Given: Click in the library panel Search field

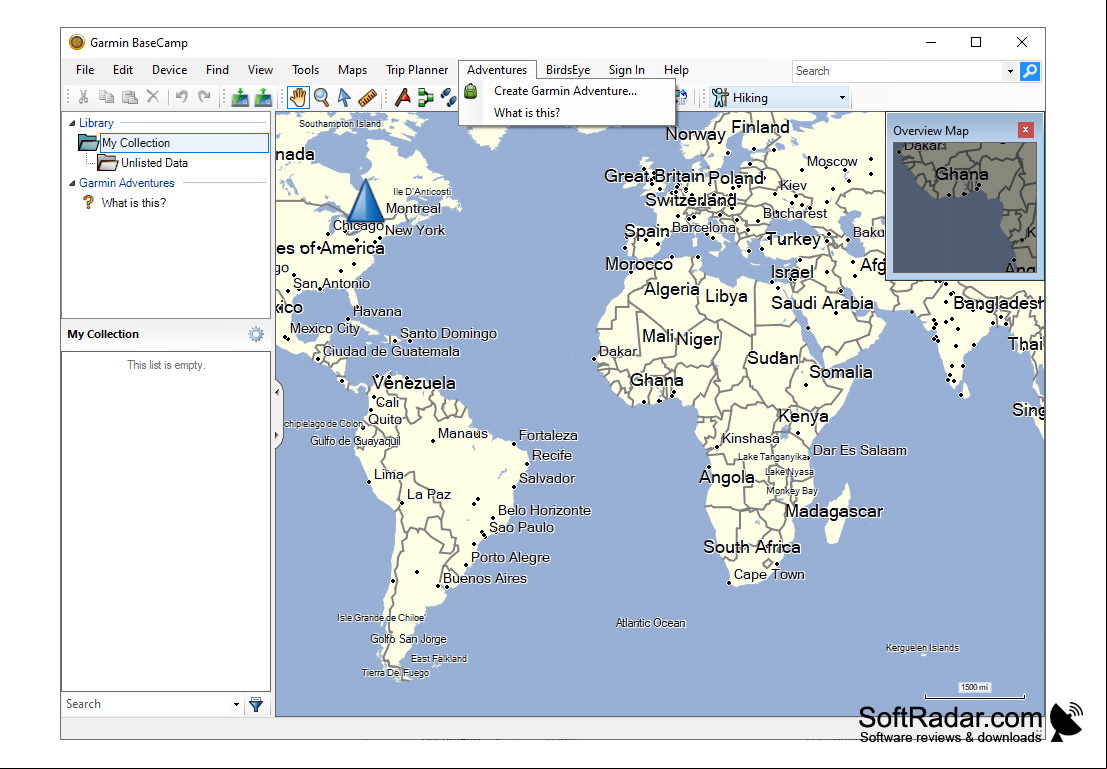Looking at the screenshot, I should tap(146, 704).
